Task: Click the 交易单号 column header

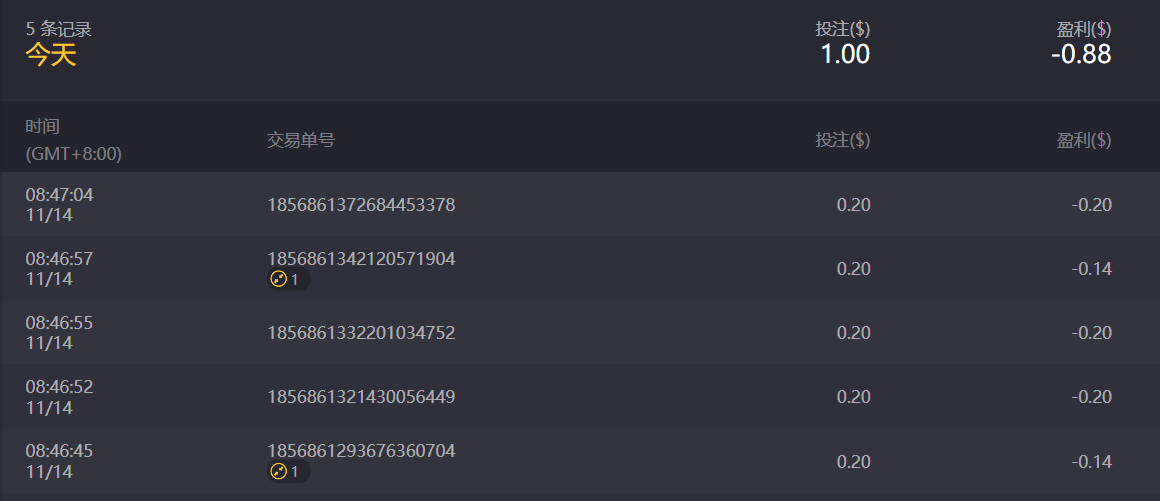Action: tap(301, 140)
